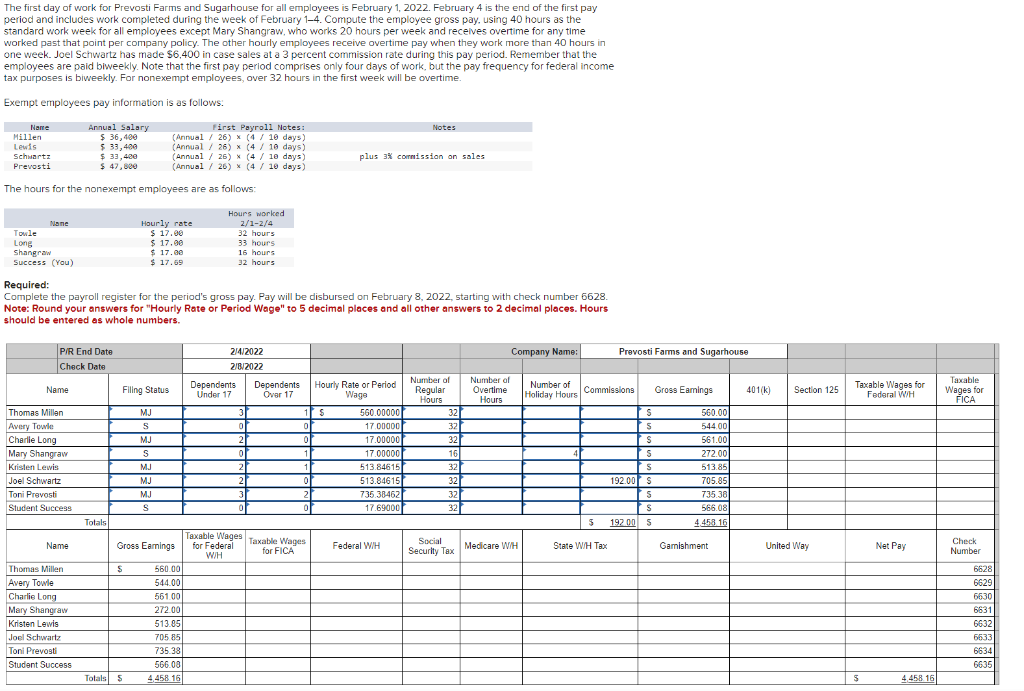Select Charlie Long's upper gross earnings 561.00
The width and height of the screenshot is (1024, 691).
click(x=683, y=440)
